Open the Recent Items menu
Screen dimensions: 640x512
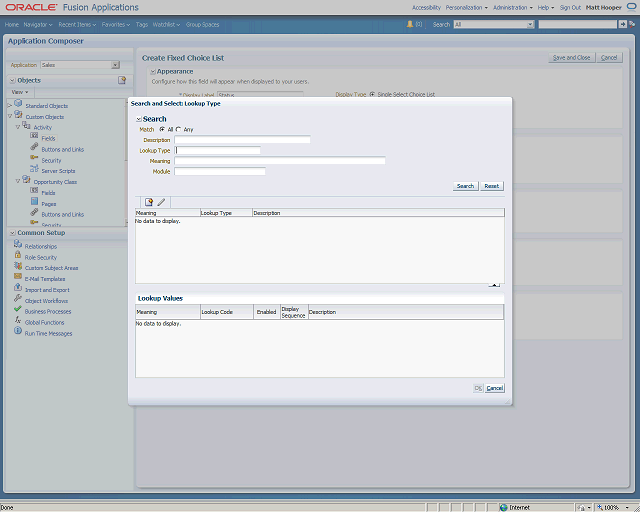pos(77,24)
